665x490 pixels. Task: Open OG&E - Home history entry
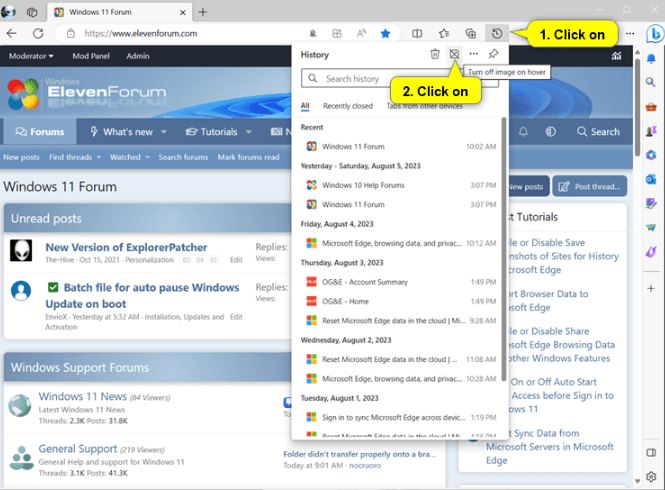click(400, 301)
